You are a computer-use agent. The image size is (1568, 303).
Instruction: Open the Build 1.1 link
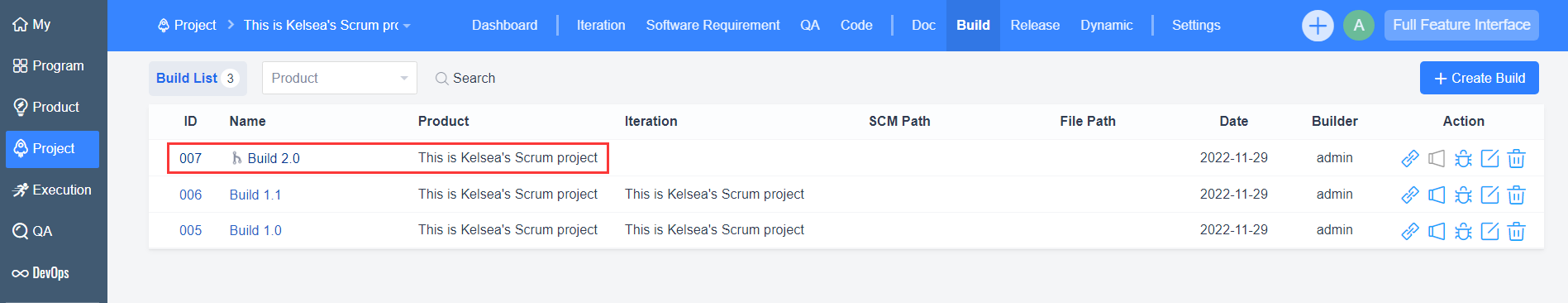click(255, 195)
